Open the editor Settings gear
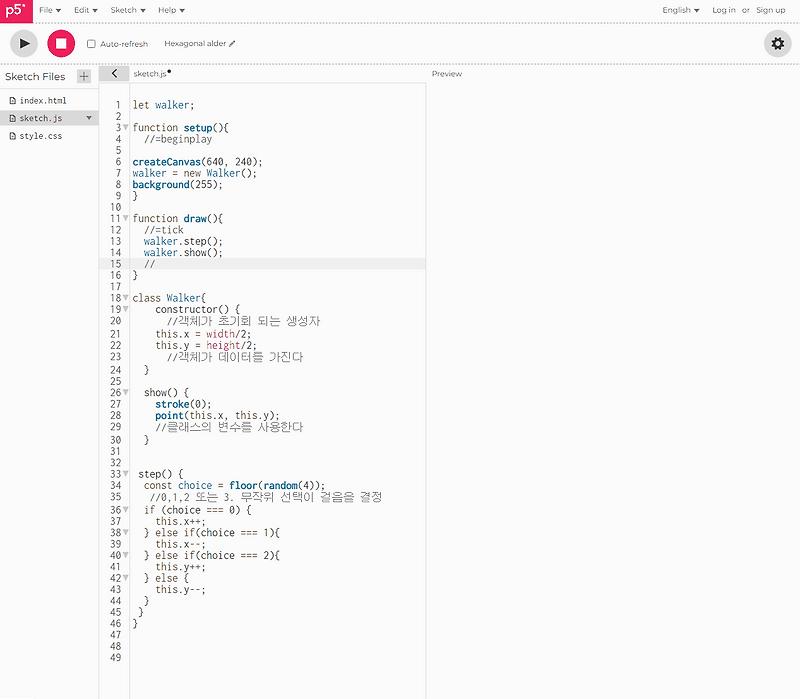Screen dimensions: 800x699 [778, 43]
